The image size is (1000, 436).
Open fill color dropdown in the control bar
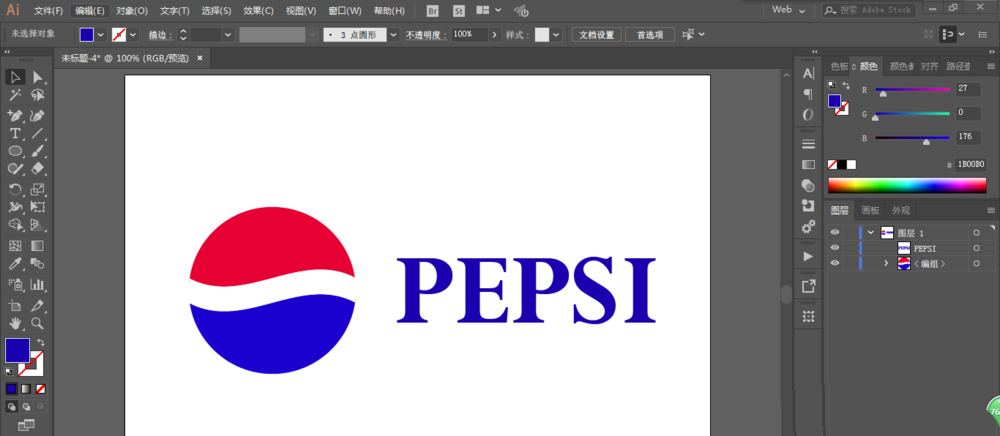pyautogui.click(x=100, y=34)
